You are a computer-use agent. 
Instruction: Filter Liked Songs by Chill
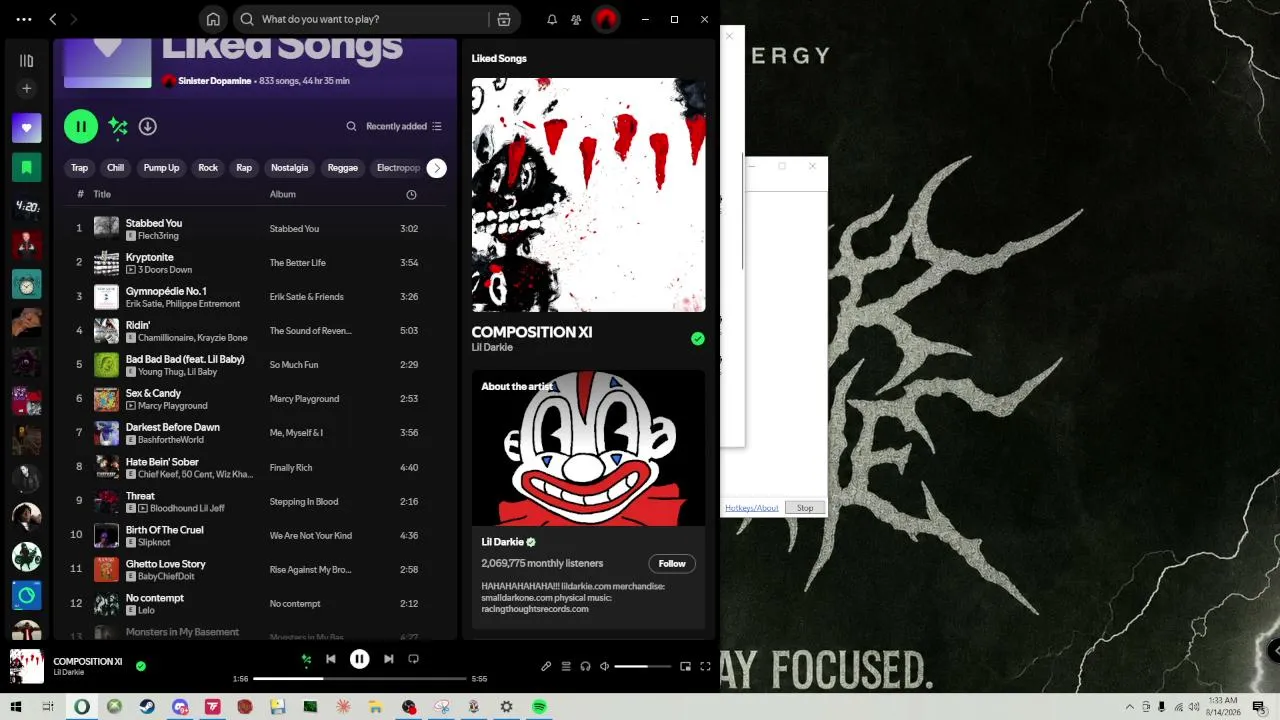pos(116,168)
